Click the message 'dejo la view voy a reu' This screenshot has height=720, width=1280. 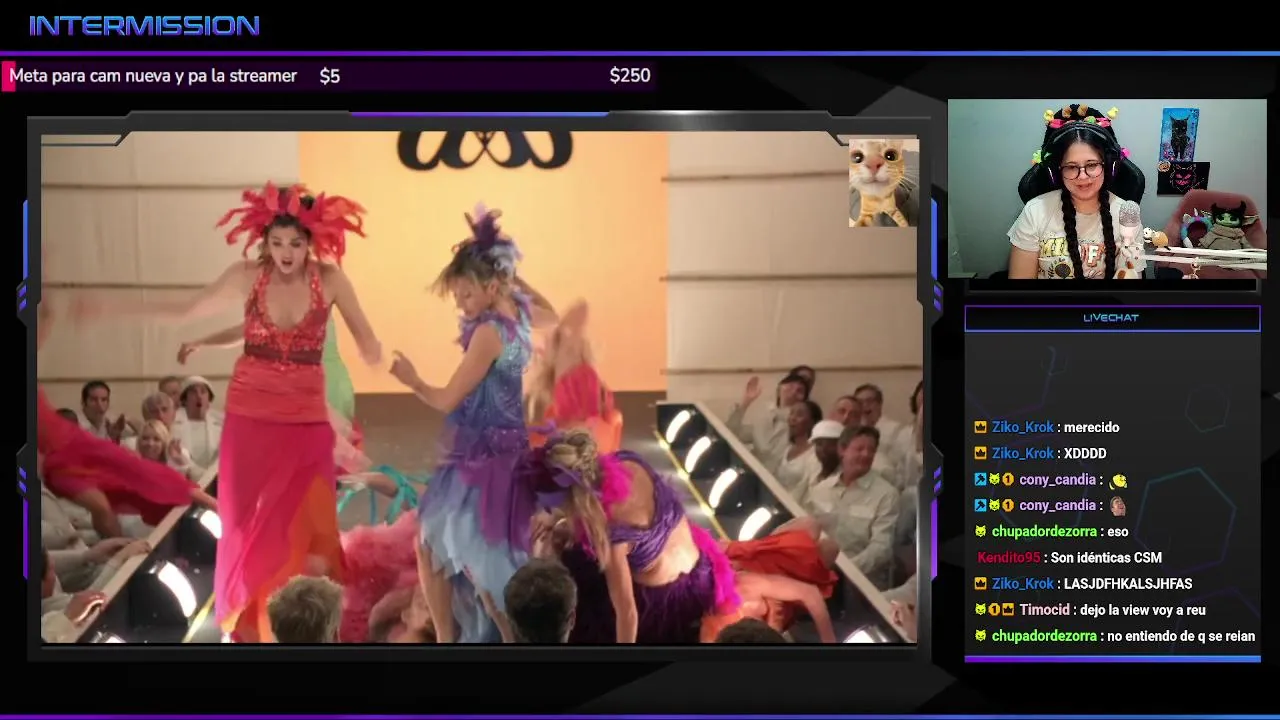pyautogui.click(x=1144, y=609)
